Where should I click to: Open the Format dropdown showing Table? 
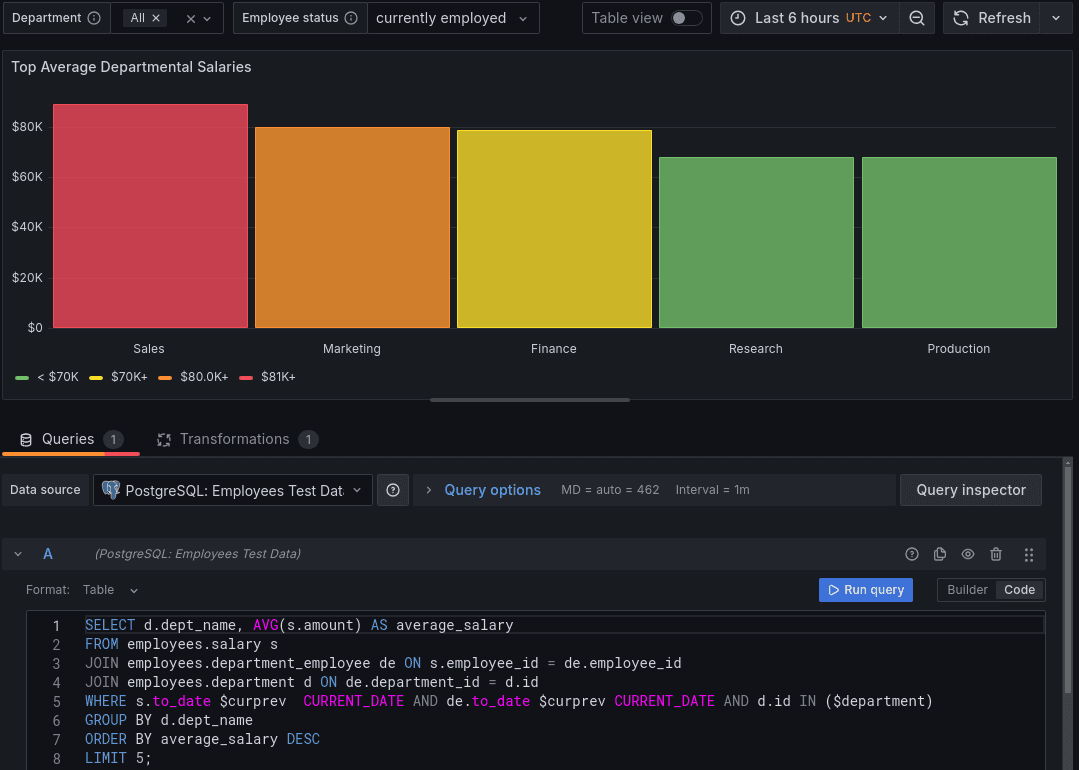click(108, 589)
